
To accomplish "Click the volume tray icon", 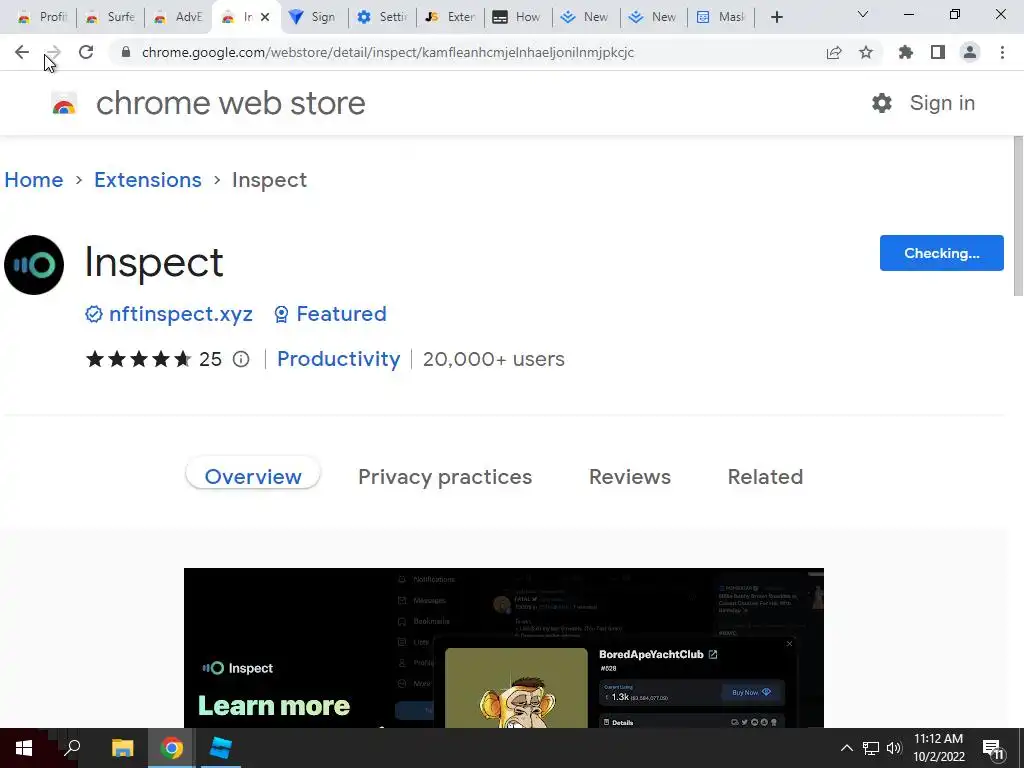I will (894, 748).
